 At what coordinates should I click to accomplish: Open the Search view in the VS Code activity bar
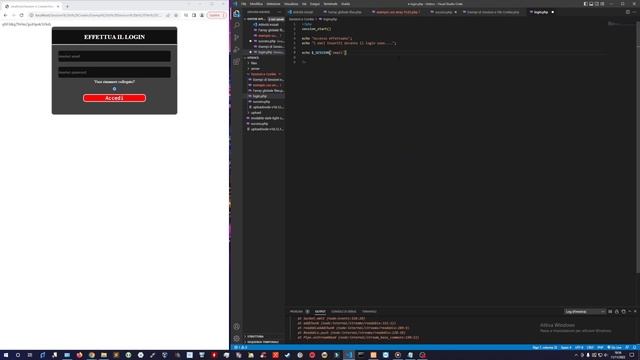pyautogui.click(x=237, y=25)
